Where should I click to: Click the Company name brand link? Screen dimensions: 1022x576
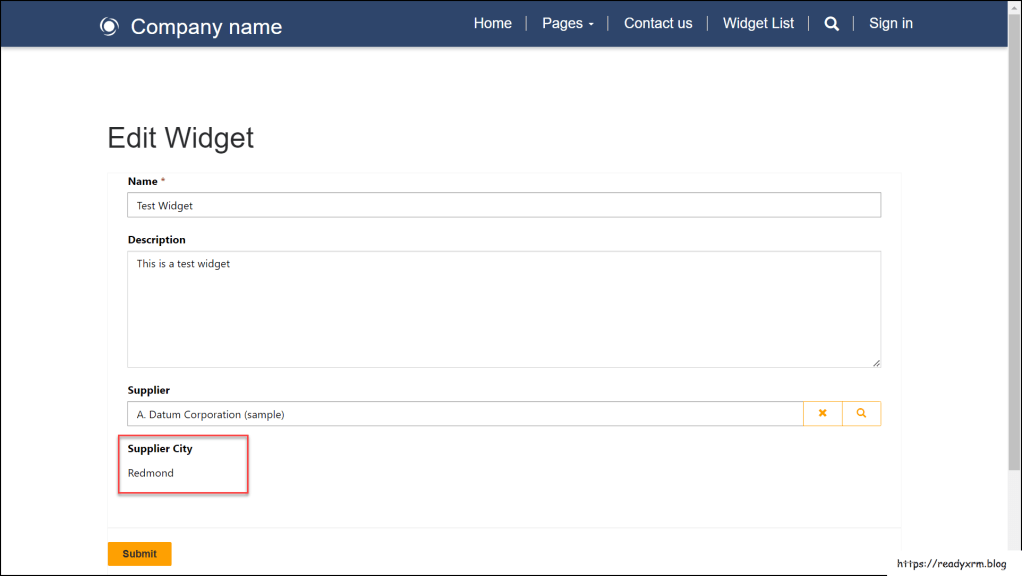click(206, 27)
